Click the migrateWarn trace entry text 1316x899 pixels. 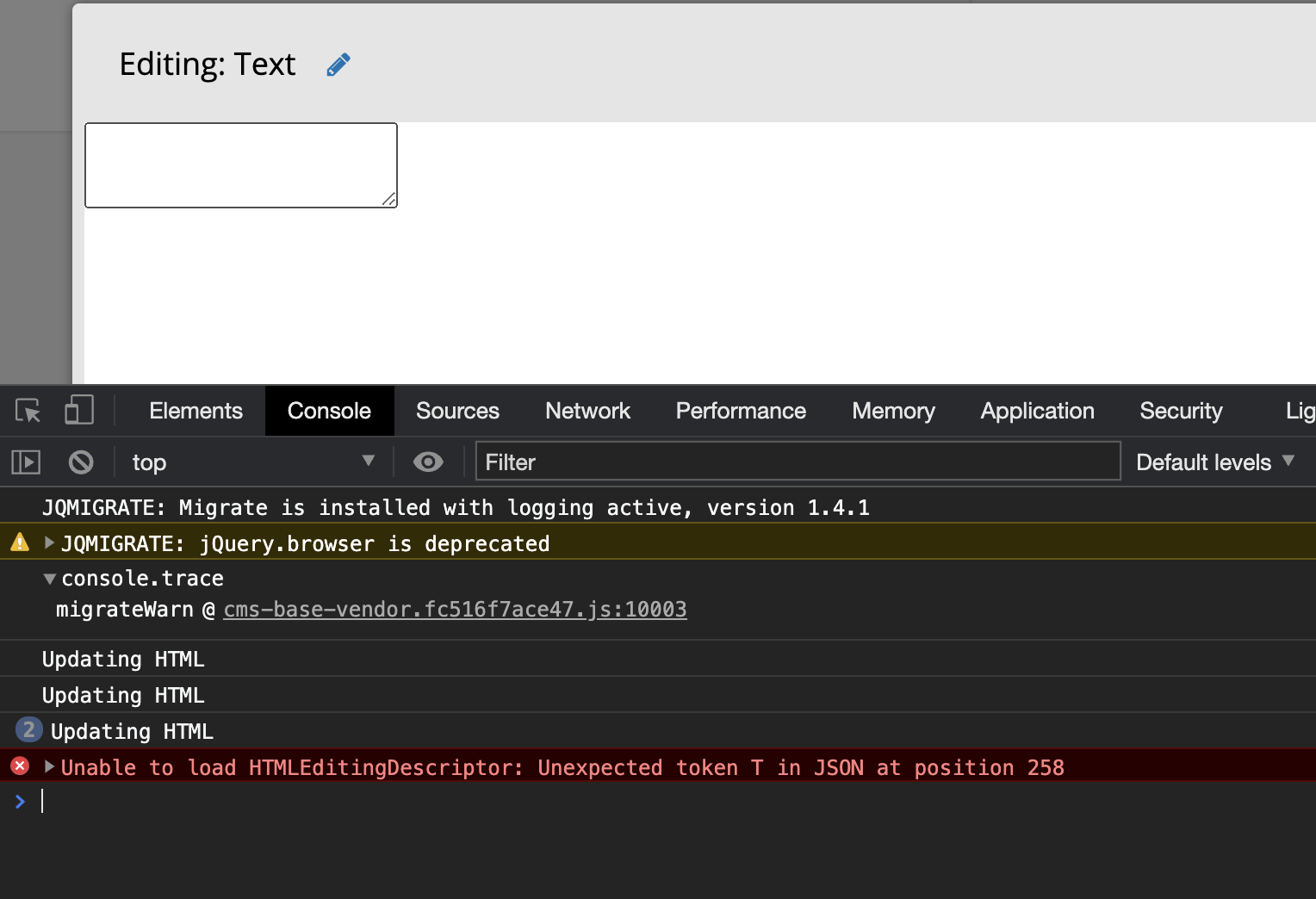pyautogui.click(x=125, y=610)
